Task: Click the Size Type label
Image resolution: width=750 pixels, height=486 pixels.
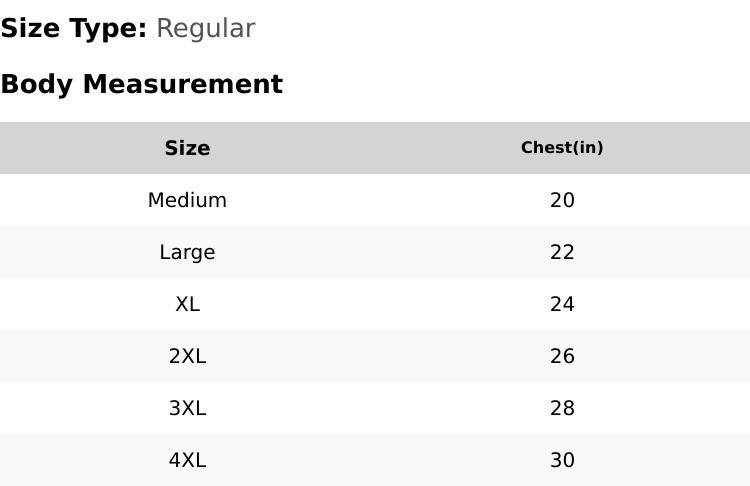Action: pyautogui.click(x=73, y=28)
